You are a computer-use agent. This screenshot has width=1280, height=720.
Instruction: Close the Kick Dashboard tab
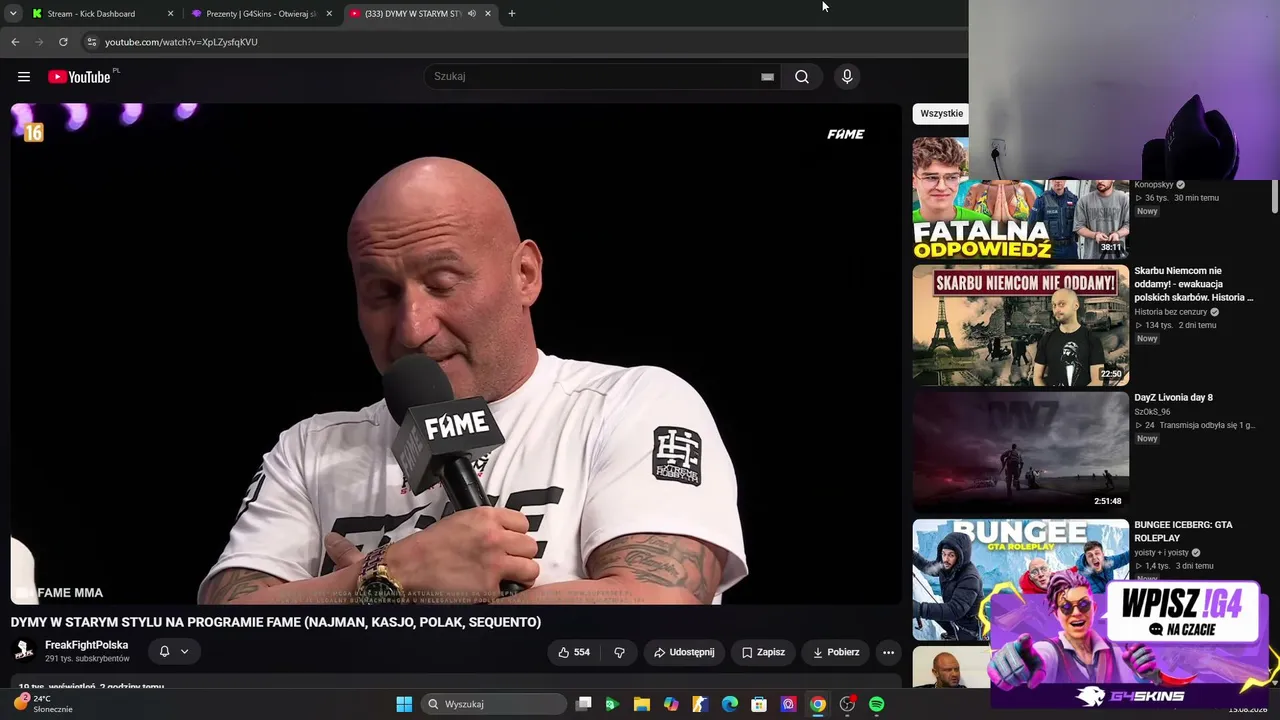[170, 14]
